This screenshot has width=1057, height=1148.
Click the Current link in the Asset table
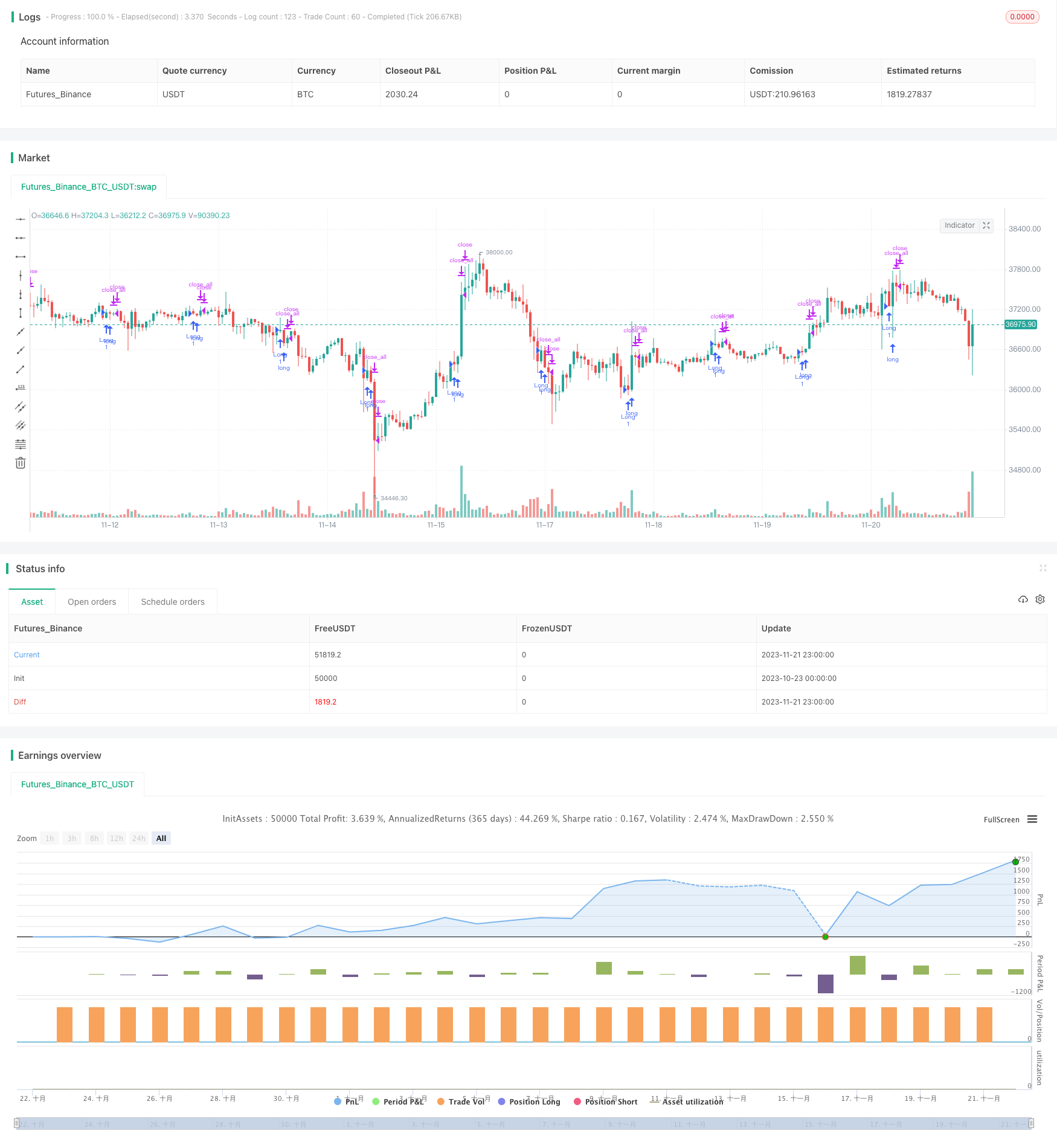[27, 654]
